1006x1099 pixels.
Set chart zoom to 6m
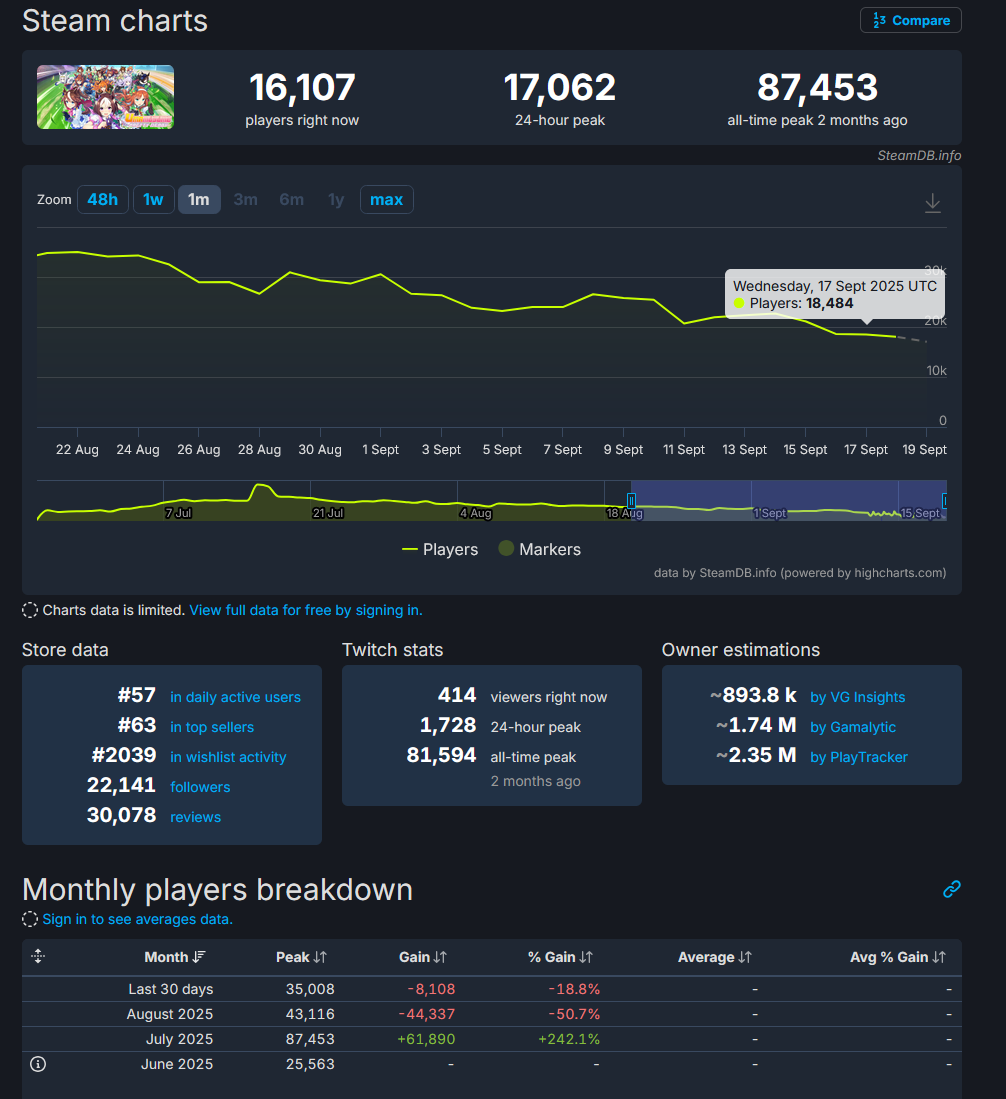coord(292,200)
